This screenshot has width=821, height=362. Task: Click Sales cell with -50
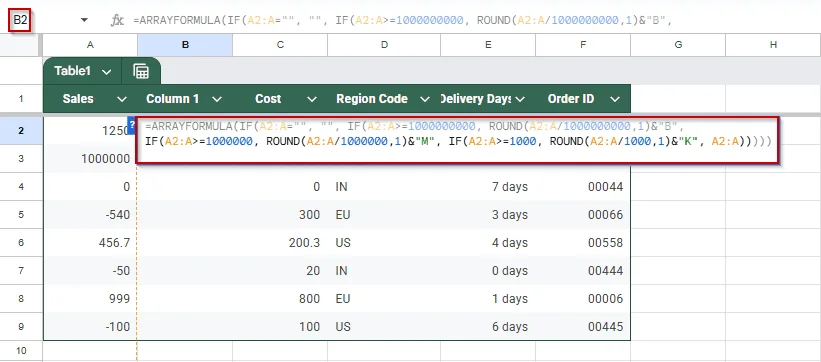(90, 270)
